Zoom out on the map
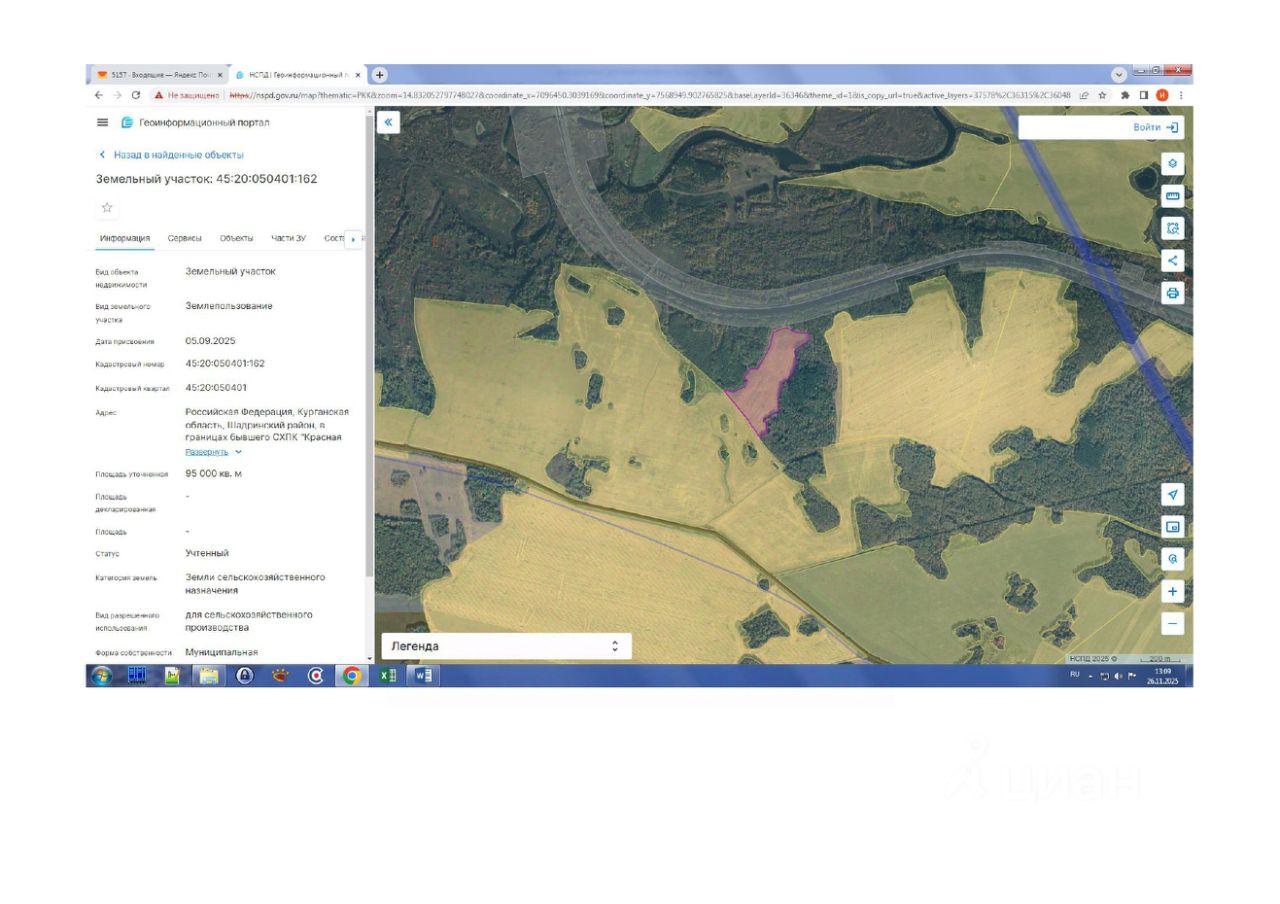1280x904 pixels. click(1173, 623)
